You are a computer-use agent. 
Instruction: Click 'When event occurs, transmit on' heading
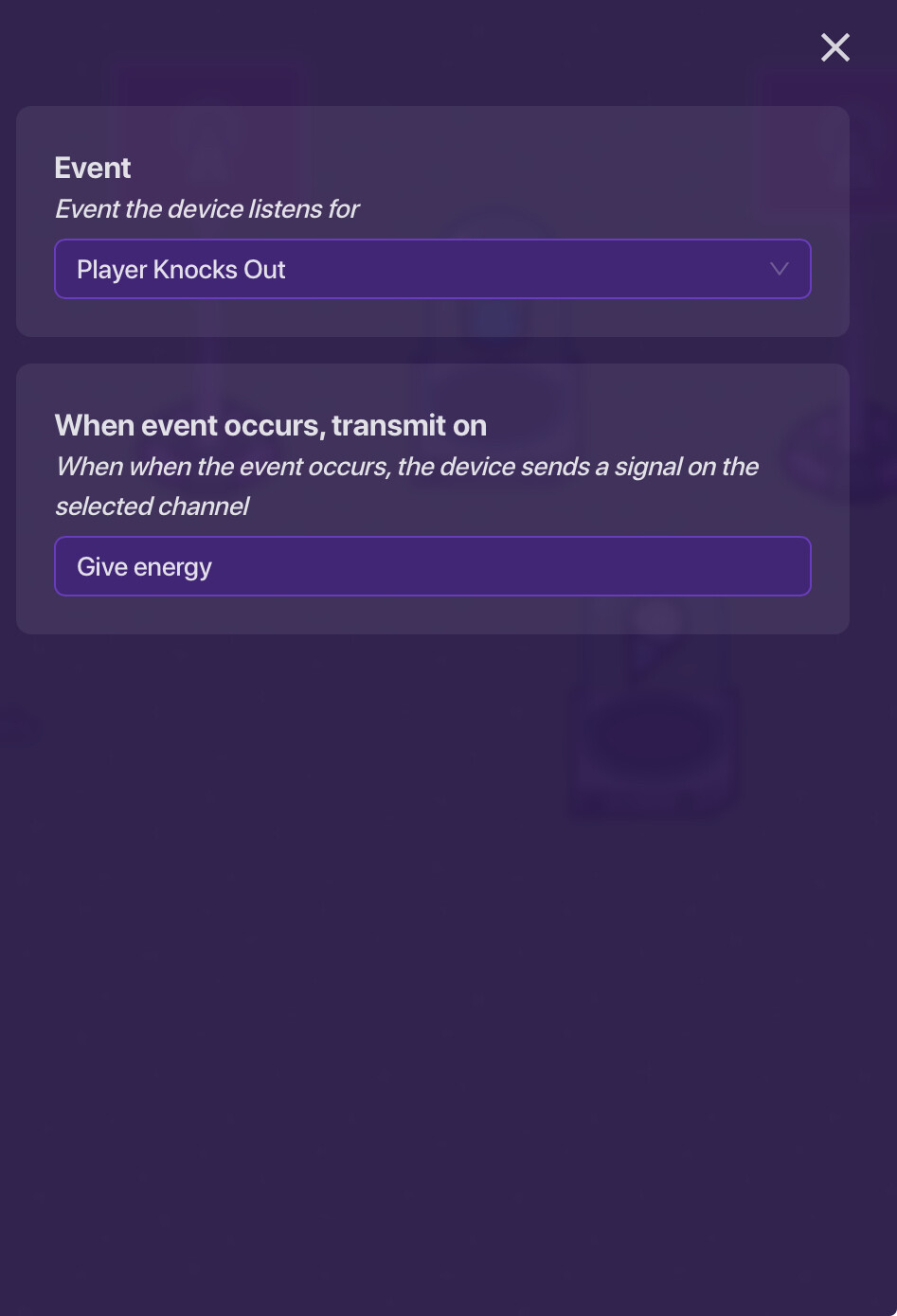(270, 426)
